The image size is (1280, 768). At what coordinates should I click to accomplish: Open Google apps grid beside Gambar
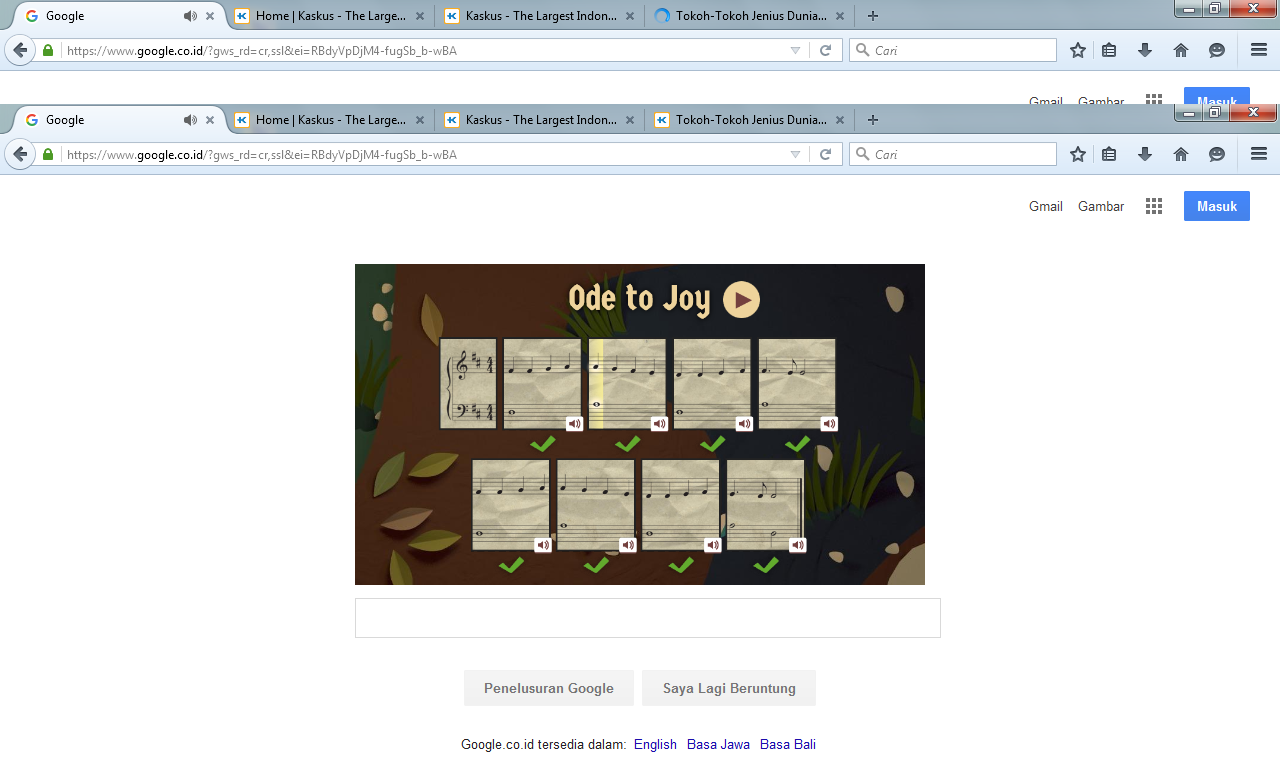[1154, 206]
